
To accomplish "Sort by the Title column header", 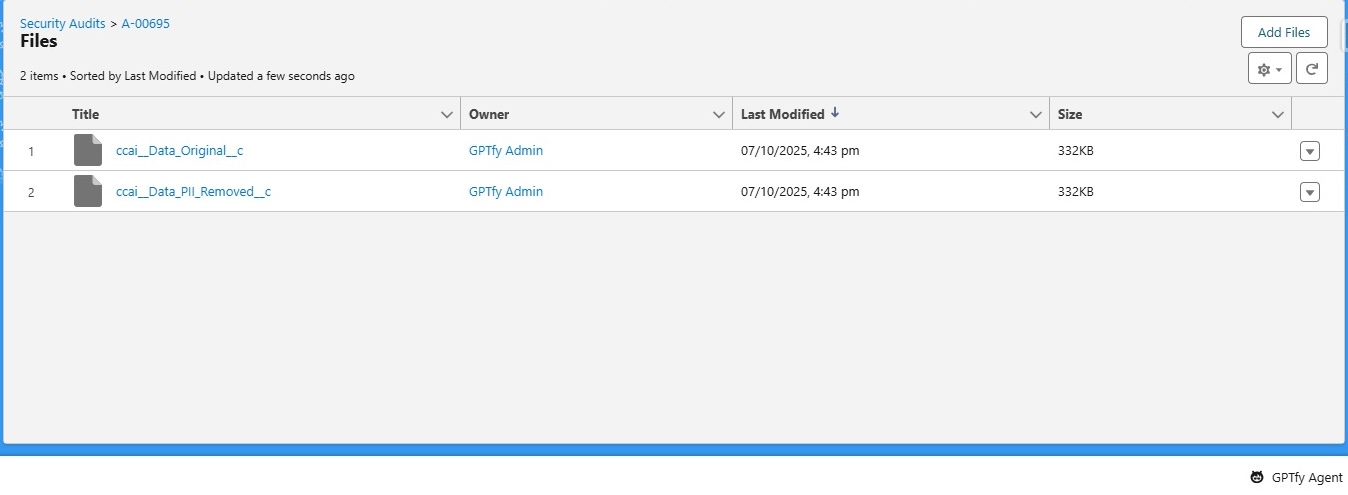I will (86, 115).
